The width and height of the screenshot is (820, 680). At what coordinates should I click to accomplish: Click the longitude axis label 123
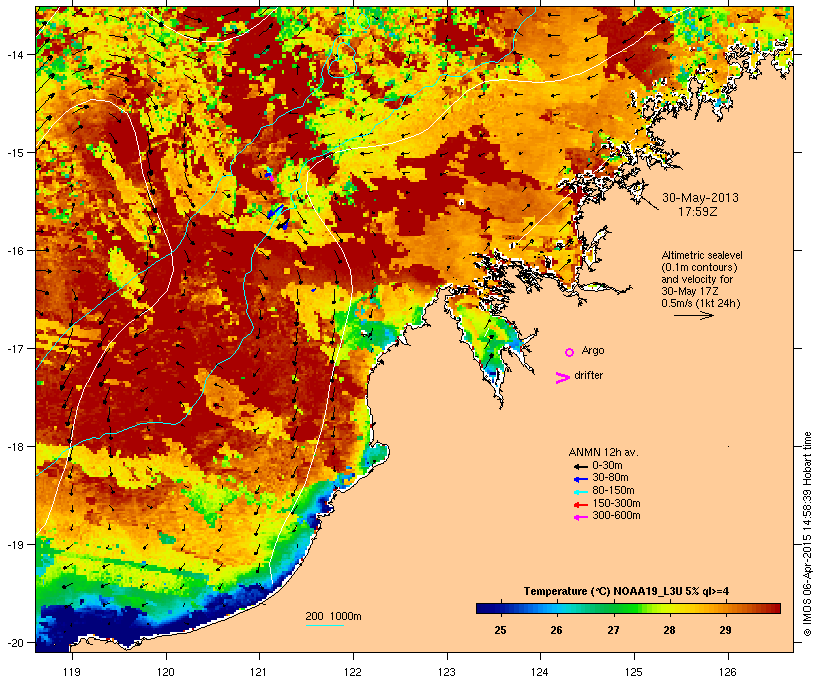447,672
